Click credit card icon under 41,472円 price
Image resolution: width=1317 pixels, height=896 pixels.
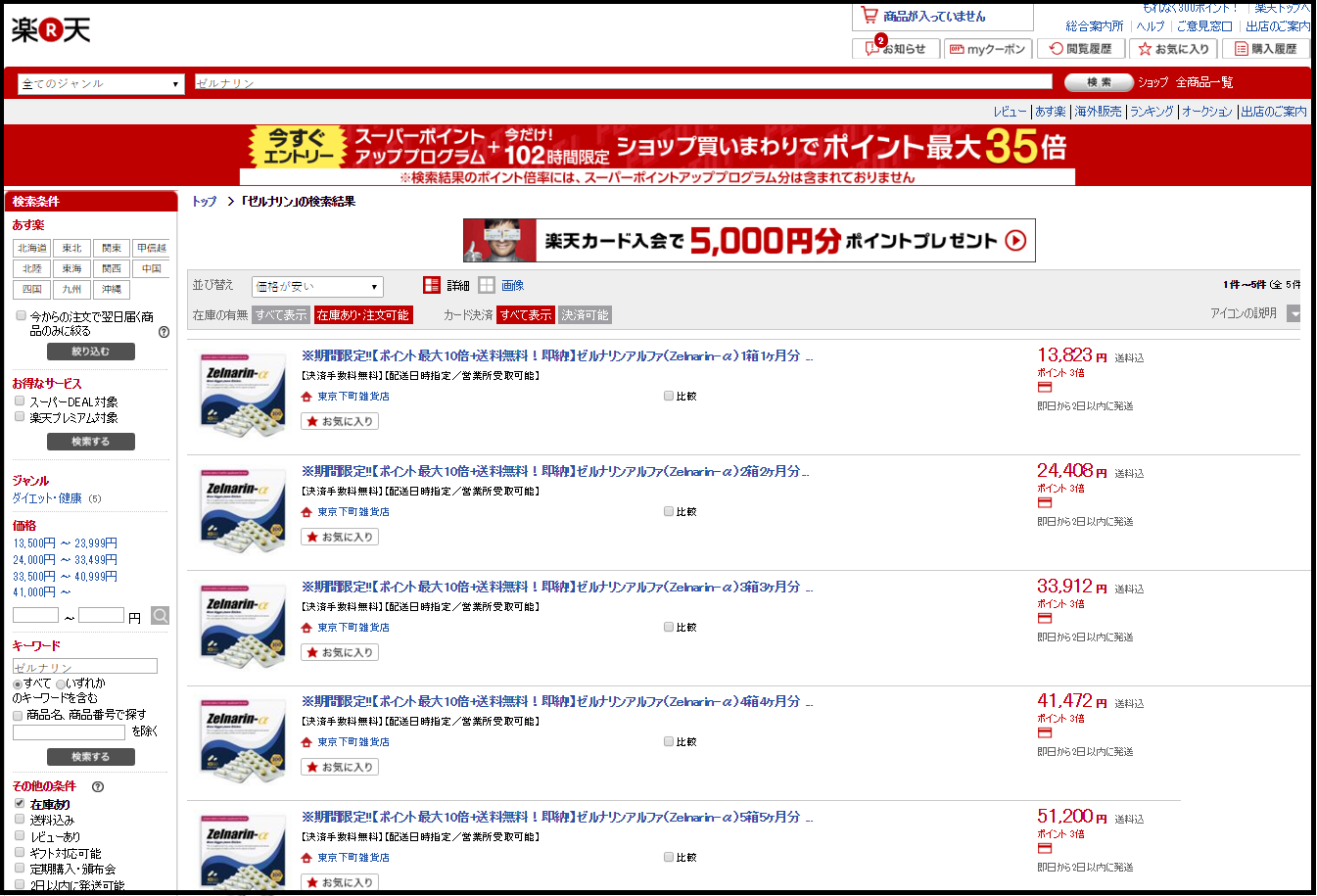pos(1045,733)
